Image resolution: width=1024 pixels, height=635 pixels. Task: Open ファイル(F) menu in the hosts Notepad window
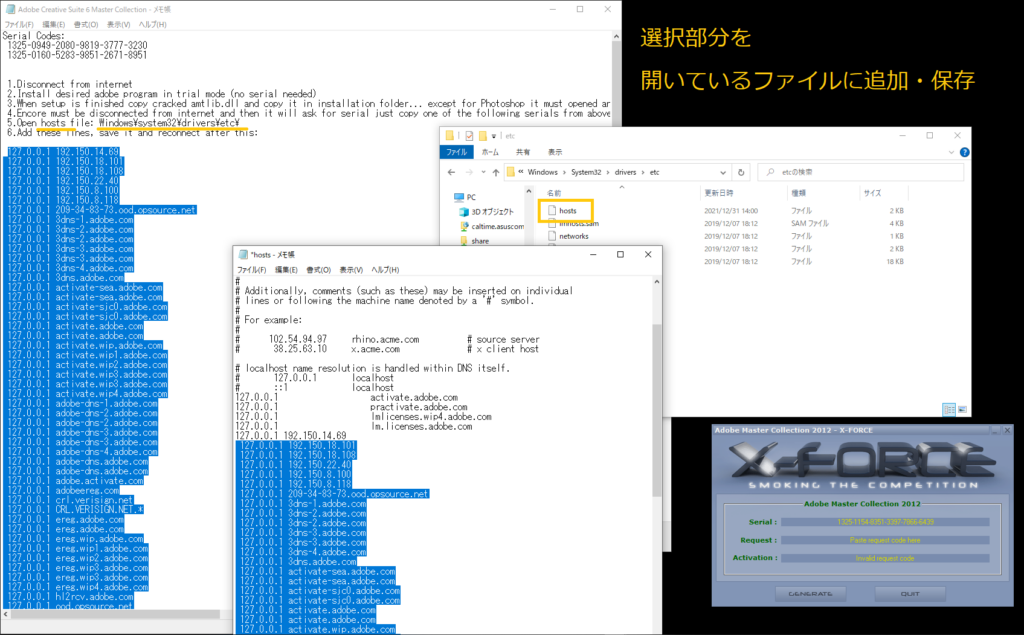coord(251,270)
